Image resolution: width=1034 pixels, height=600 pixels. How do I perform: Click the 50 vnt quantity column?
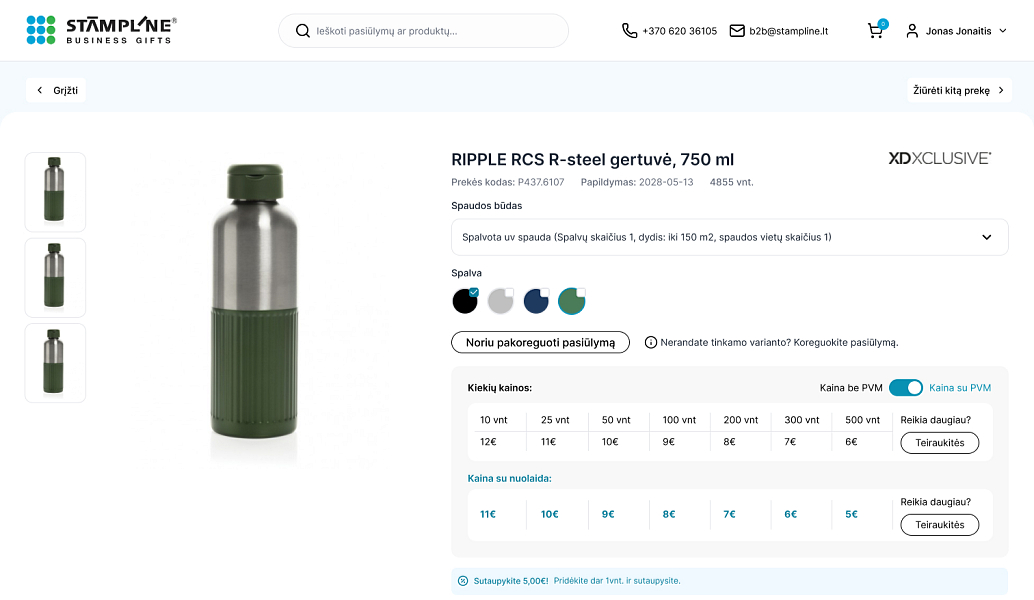coord(616,420)
